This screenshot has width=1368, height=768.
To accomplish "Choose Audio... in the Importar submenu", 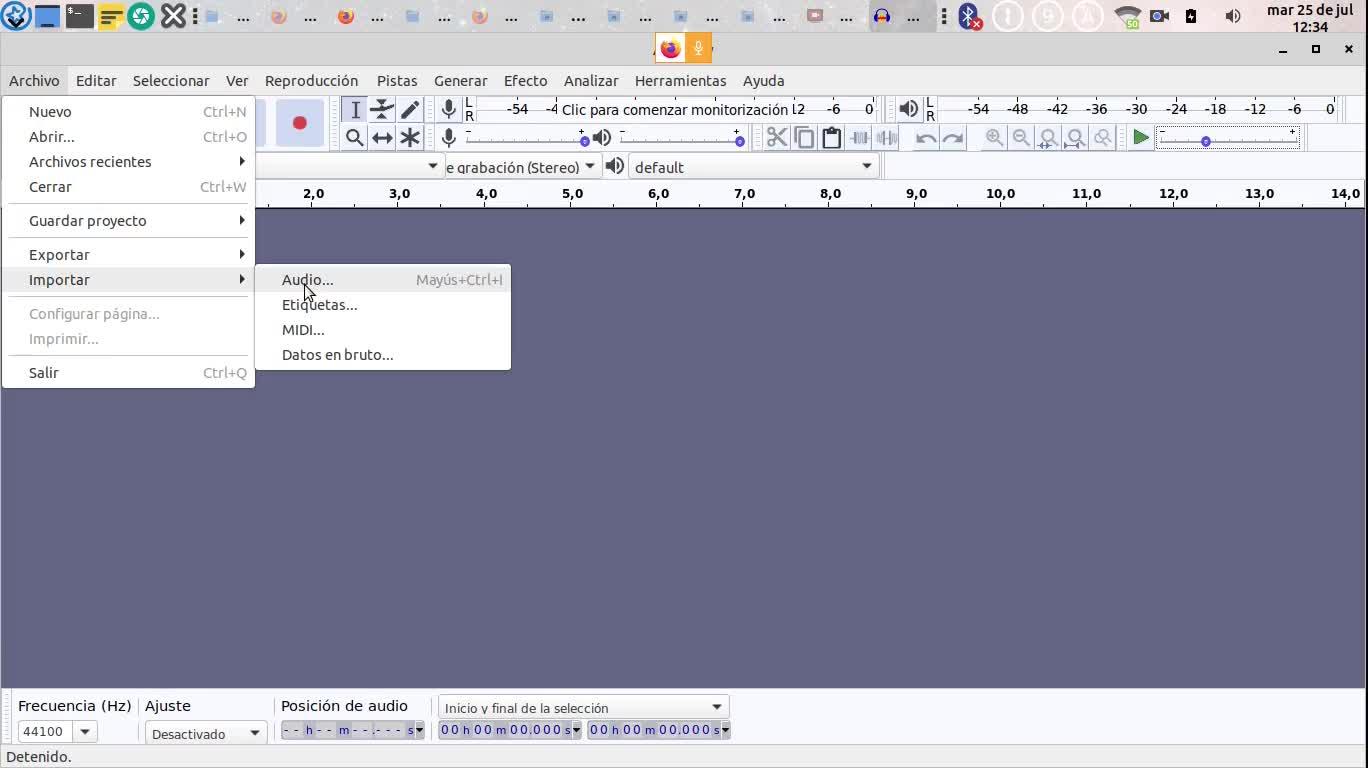I will click(383, 280).
